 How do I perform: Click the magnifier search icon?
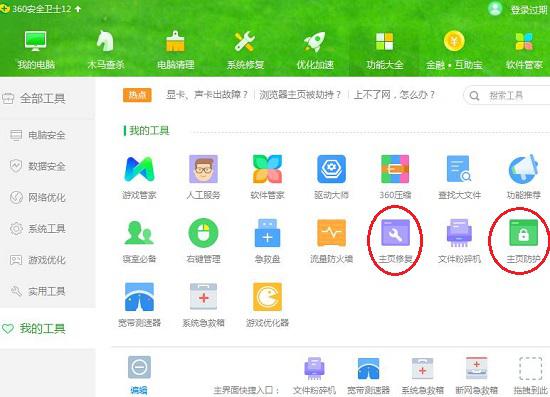coord(474,95)
